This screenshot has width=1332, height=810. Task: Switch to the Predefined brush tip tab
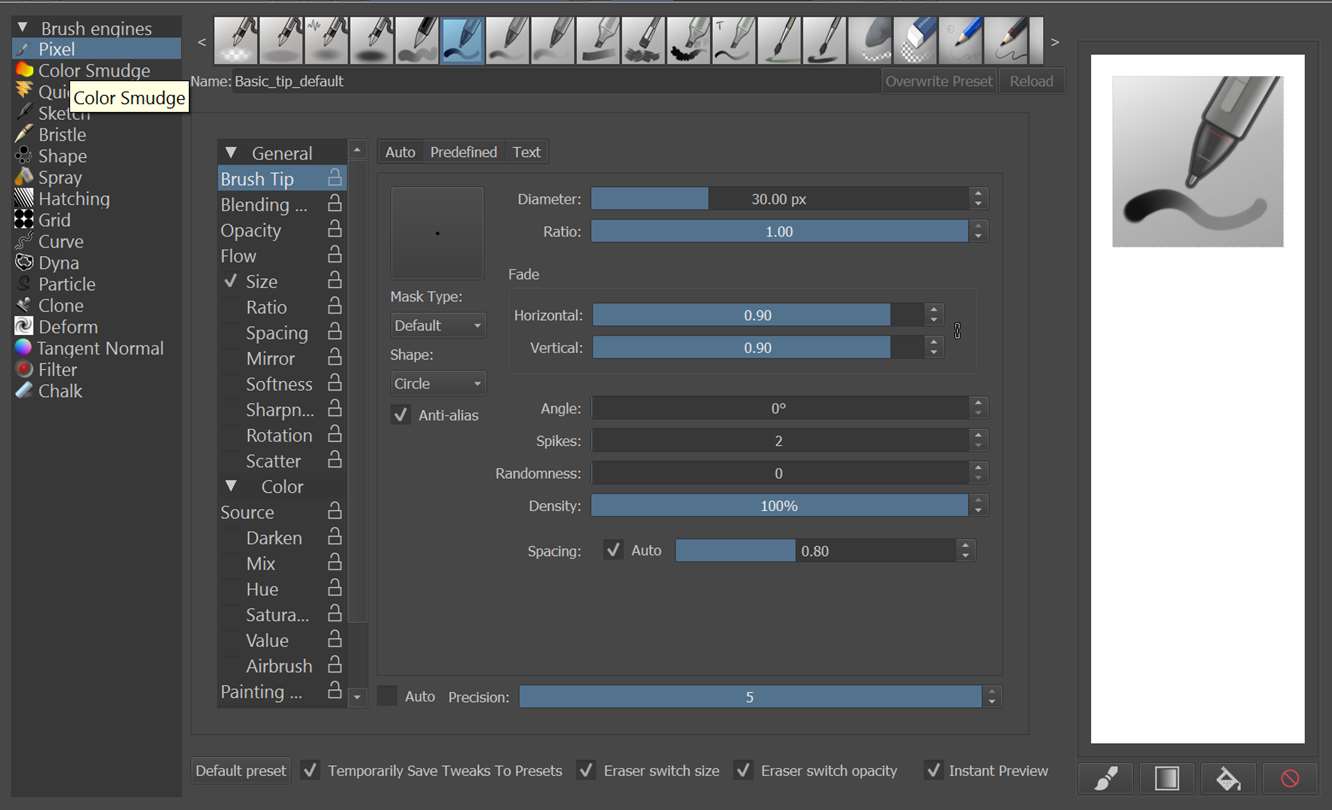pyautogui.click(x=463, y=152)
